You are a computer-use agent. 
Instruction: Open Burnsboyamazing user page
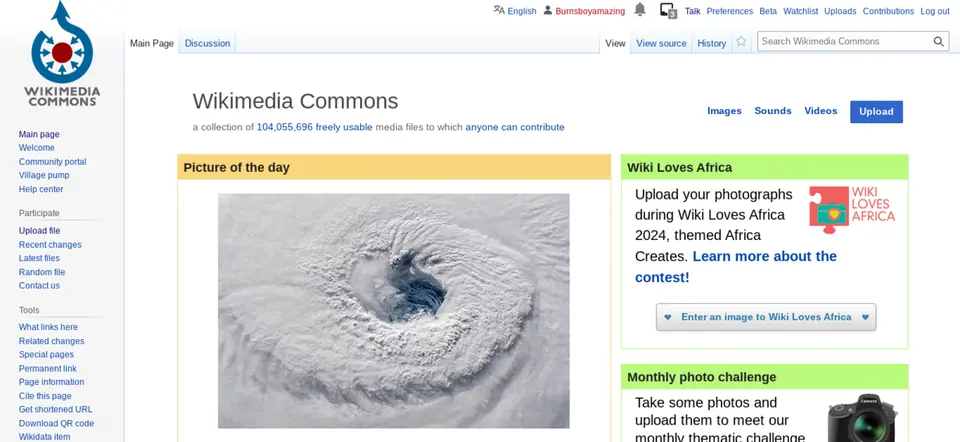click(590, 11)
